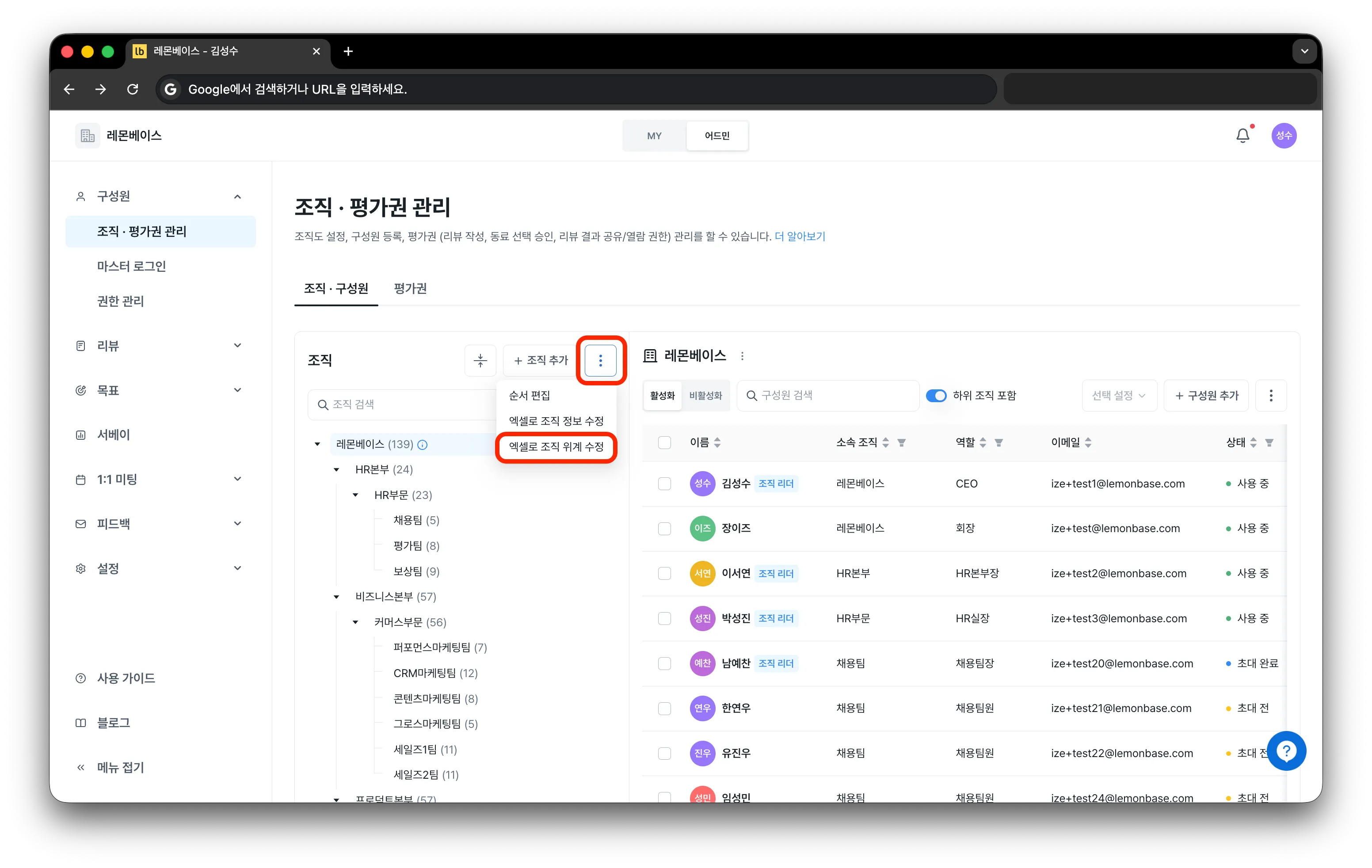Image resolution: width=1372 pixels, height=868 pixels.
Task: Select 채용팀 (5) in organization tree
Action: coord(416,521)
